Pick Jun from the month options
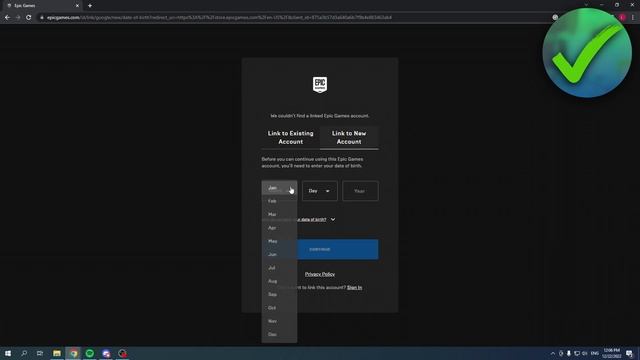640x360 pixels. (279, 254)
